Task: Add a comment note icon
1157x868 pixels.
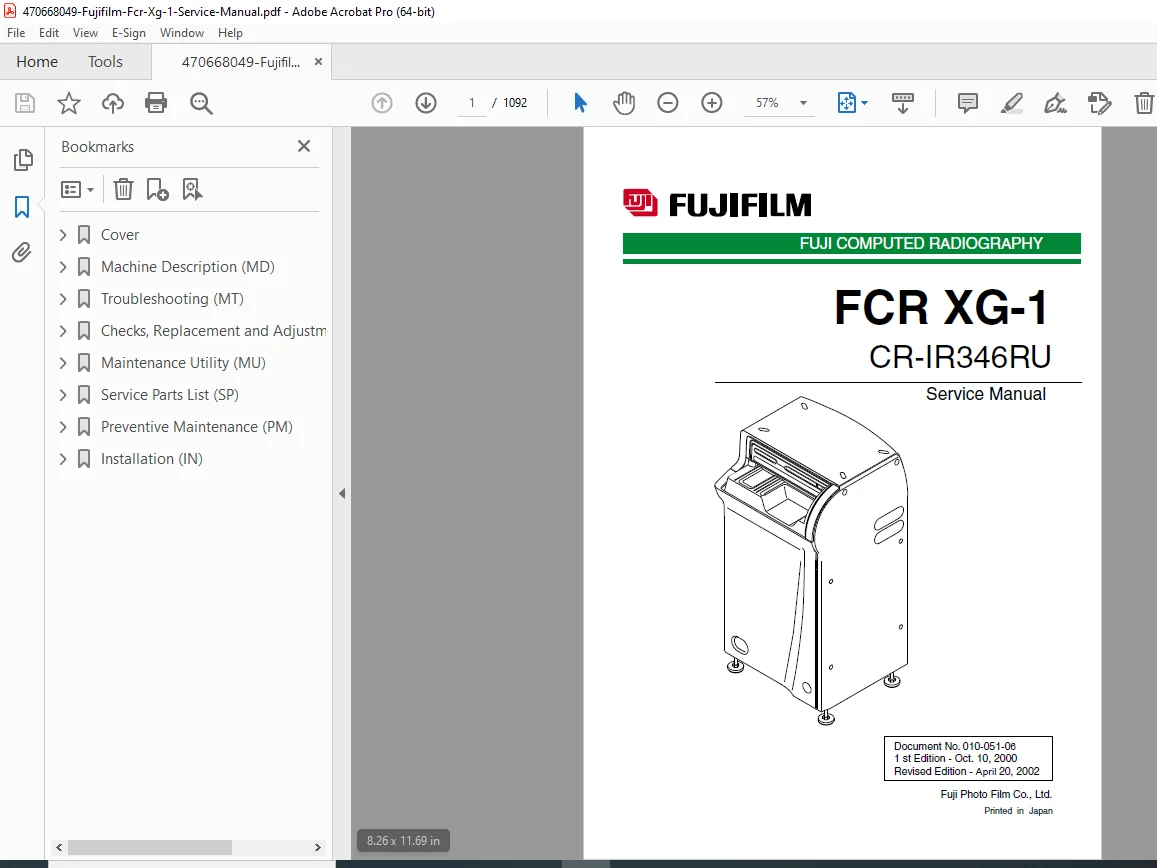Action: (x=967, y=103)
